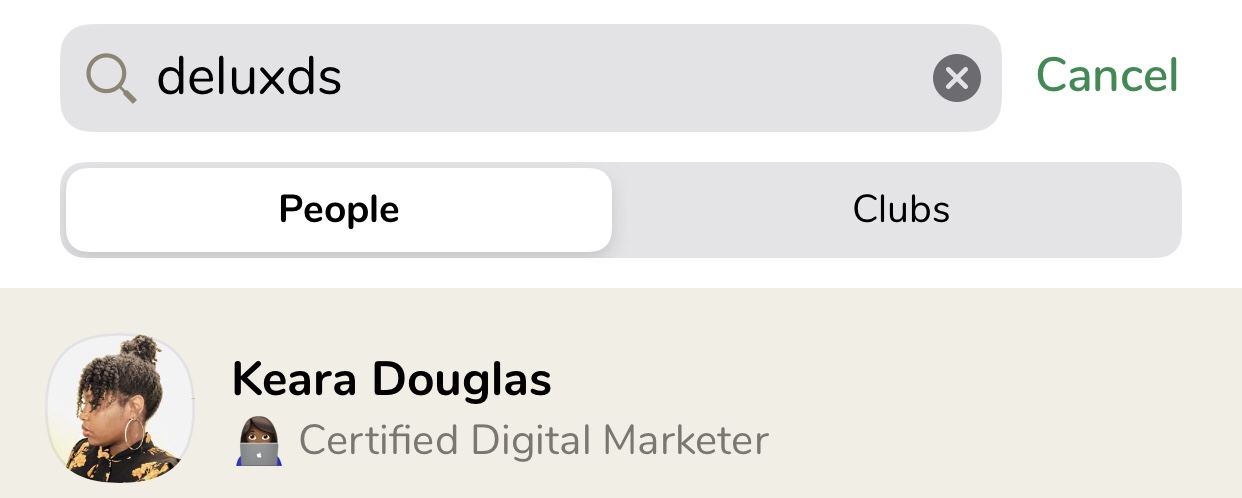Select the Keara Douglas result row
The width and height of the screenshot is (1242, 498).
click(700, 410)
